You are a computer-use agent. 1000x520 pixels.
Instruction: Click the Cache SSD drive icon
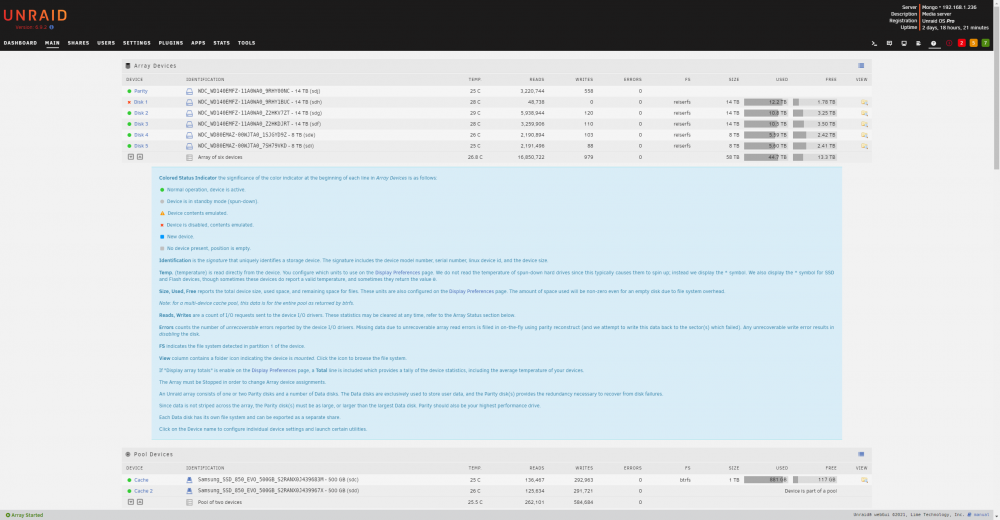click(x=189, y=480)
